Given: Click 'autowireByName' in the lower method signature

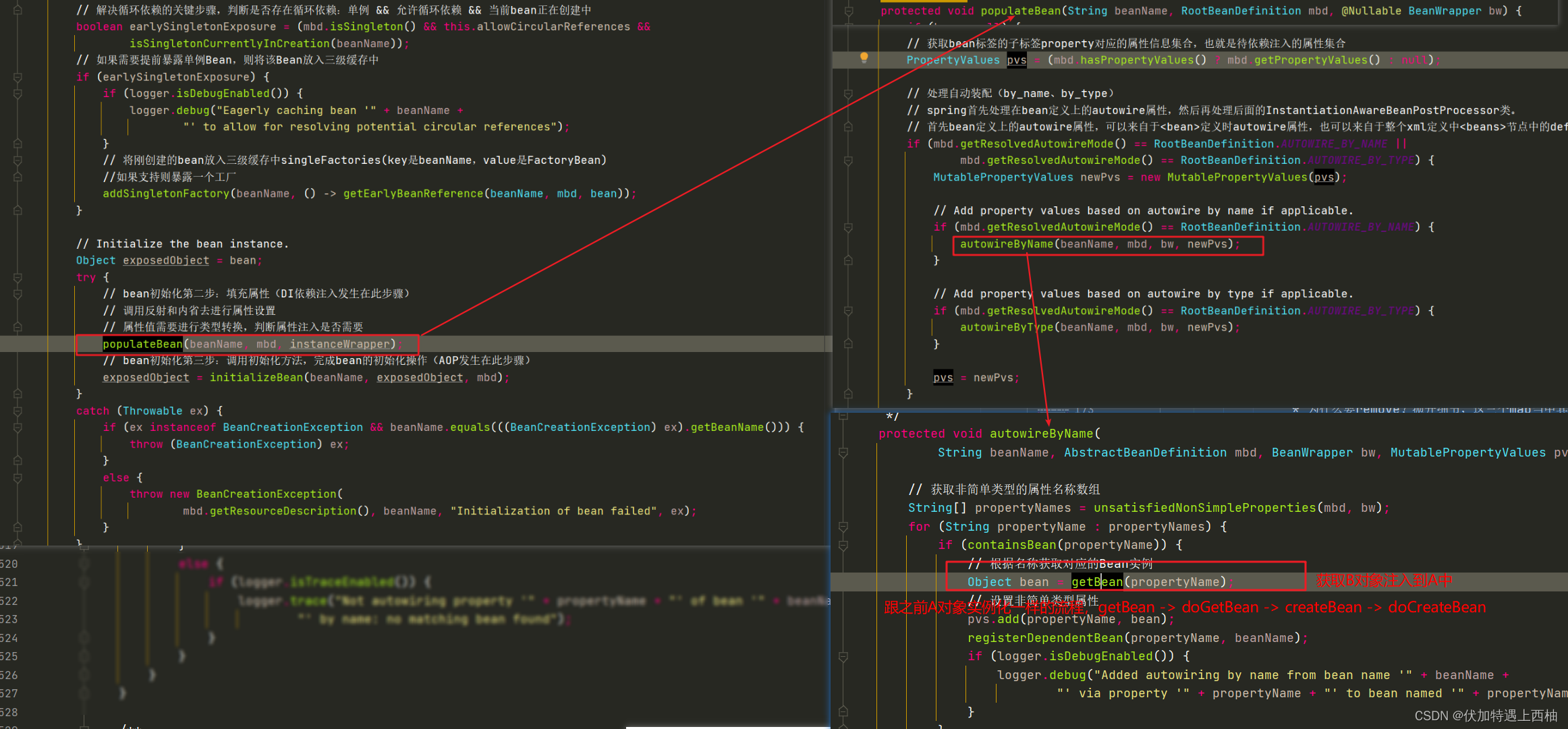Looking at the screenshot, I should (1042, 434).
